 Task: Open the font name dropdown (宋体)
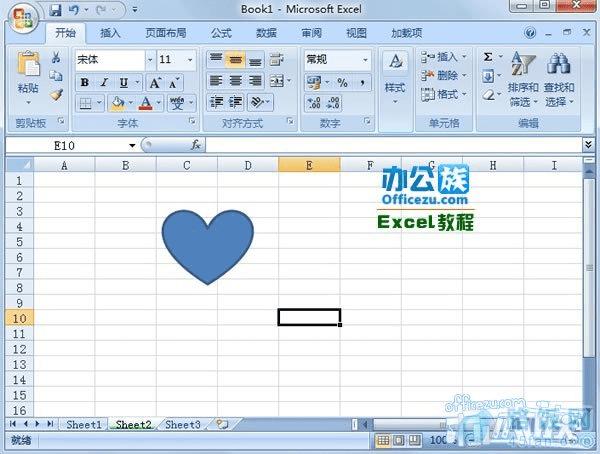(x=150, y=60)
